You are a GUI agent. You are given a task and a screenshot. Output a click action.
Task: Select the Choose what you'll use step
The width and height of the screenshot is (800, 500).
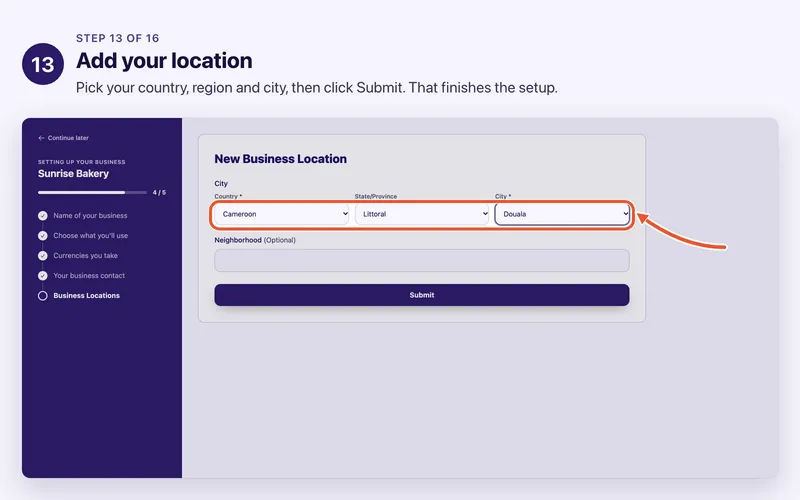tap(91, 236)
